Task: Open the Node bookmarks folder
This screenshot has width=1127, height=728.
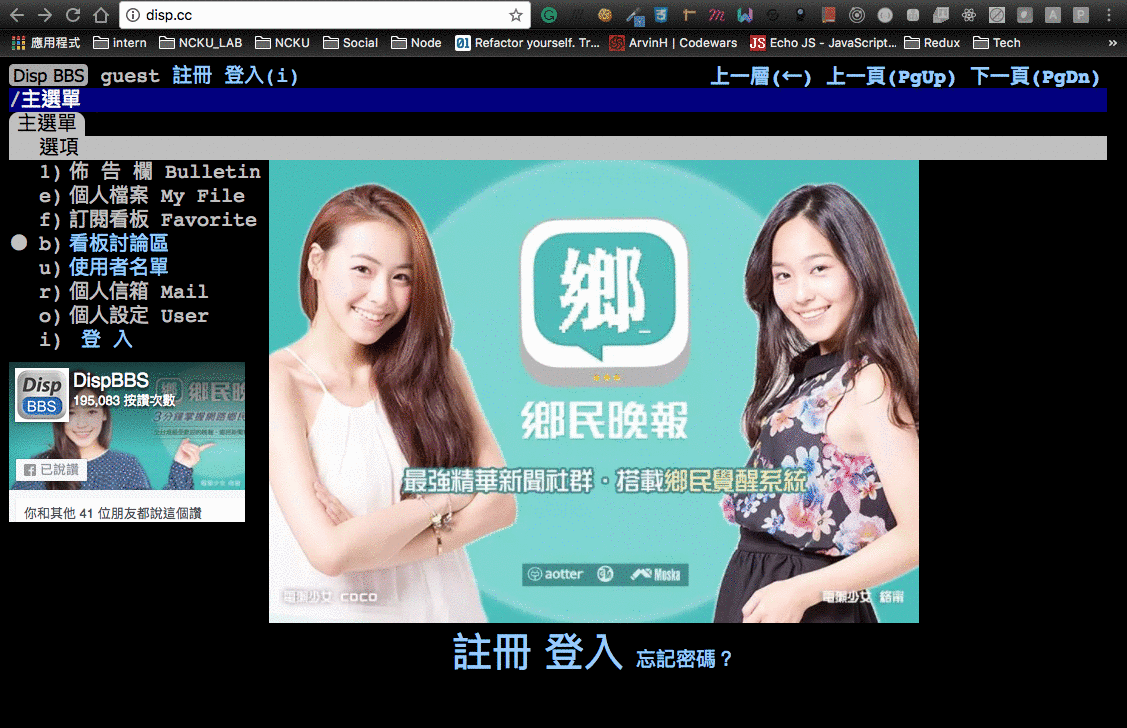Action: (x=416, y=43)
